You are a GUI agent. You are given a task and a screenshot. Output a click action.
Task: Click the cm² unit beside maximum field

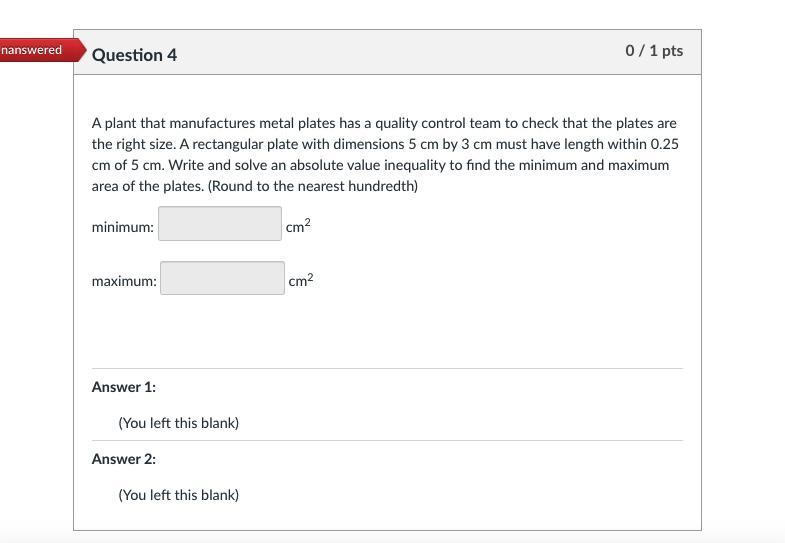301,281
